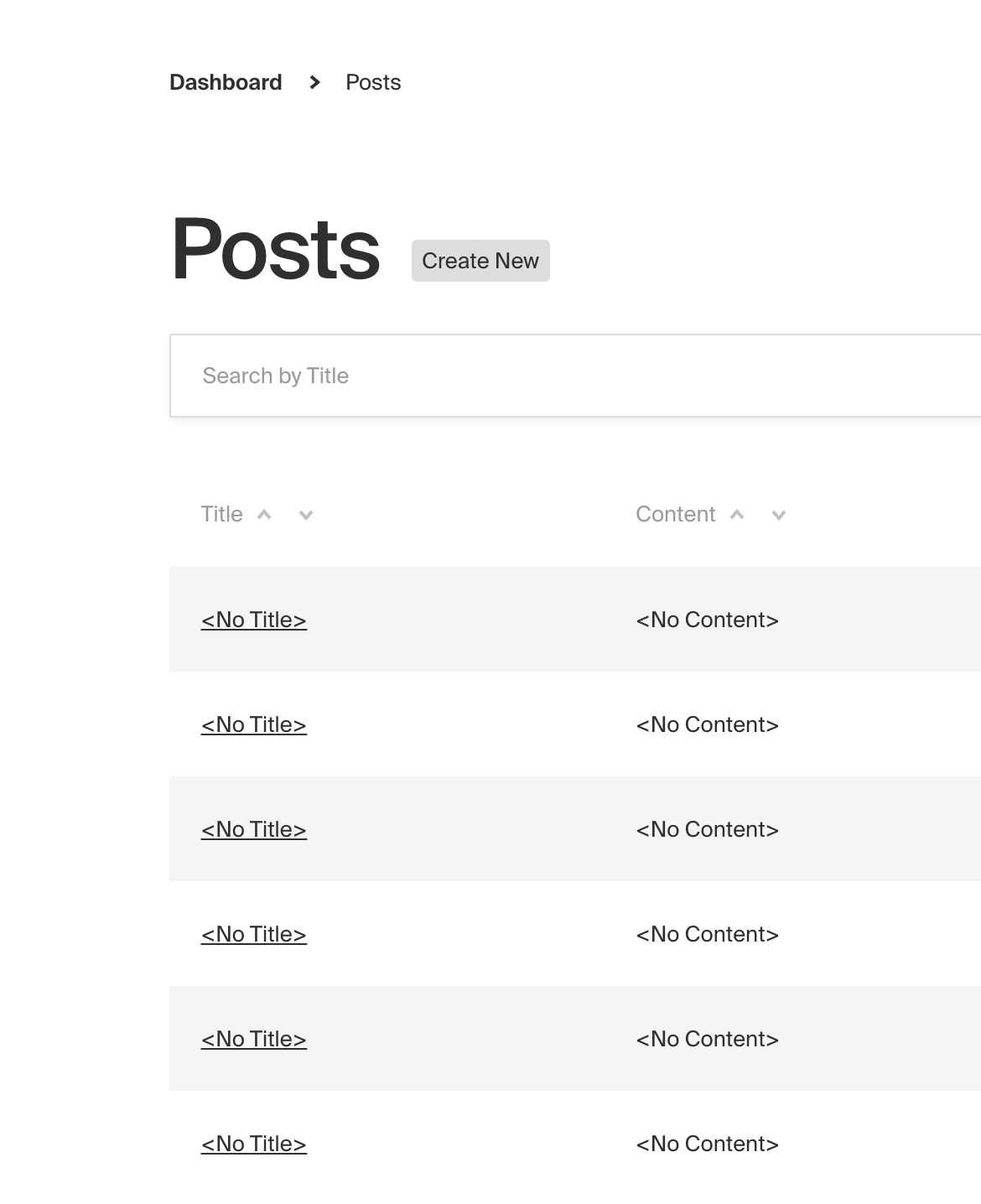
Task: Click the Posts page heading
Action: point(275,249)
